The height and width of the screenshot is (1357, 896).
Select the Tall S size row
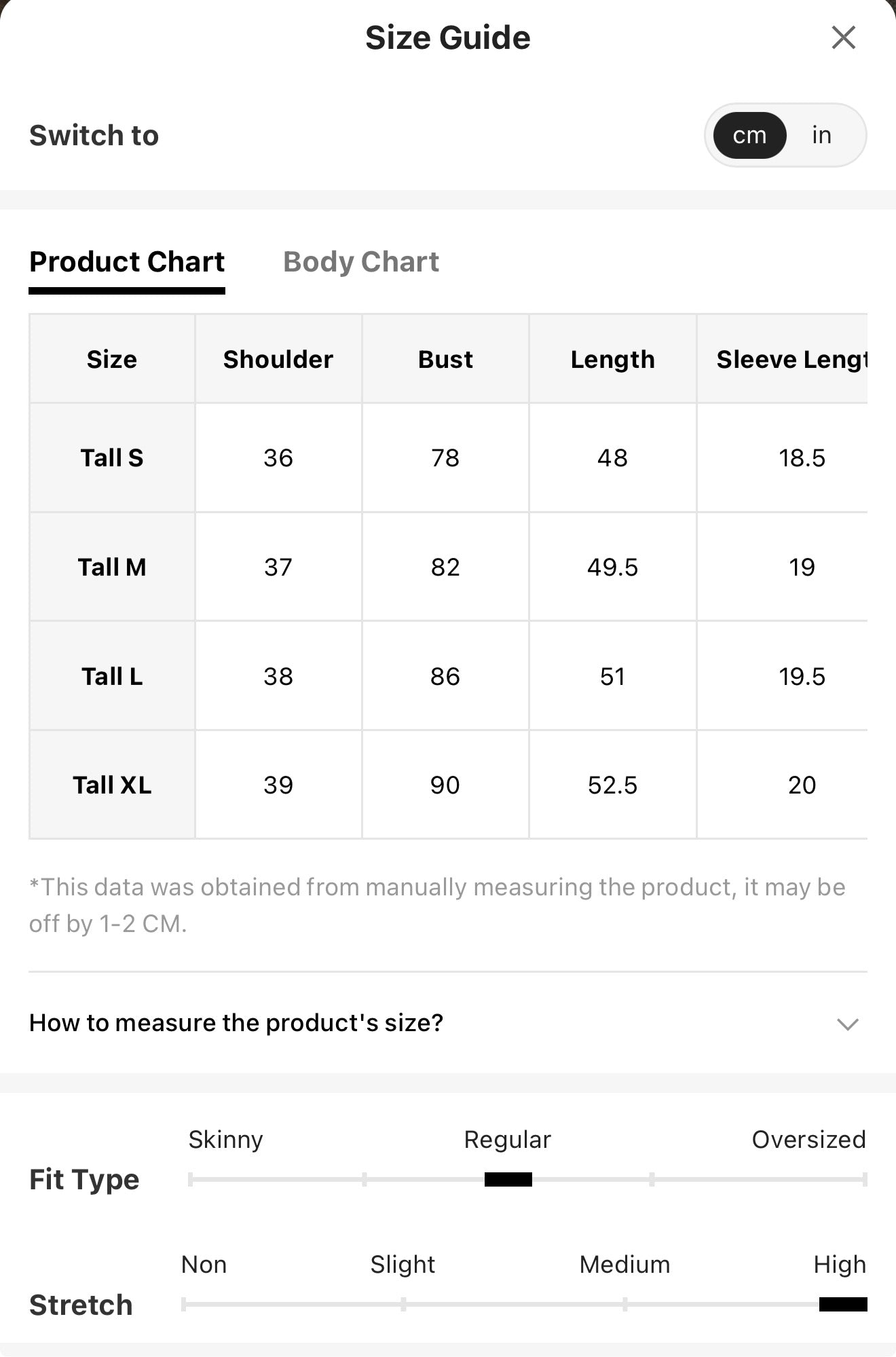pos(448,458)
